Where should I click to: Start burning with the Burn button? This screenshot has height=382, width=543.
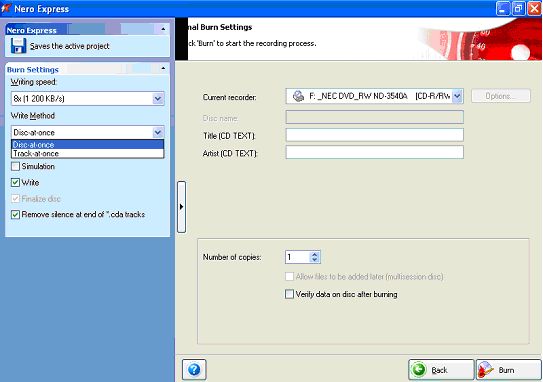point(508,370)
